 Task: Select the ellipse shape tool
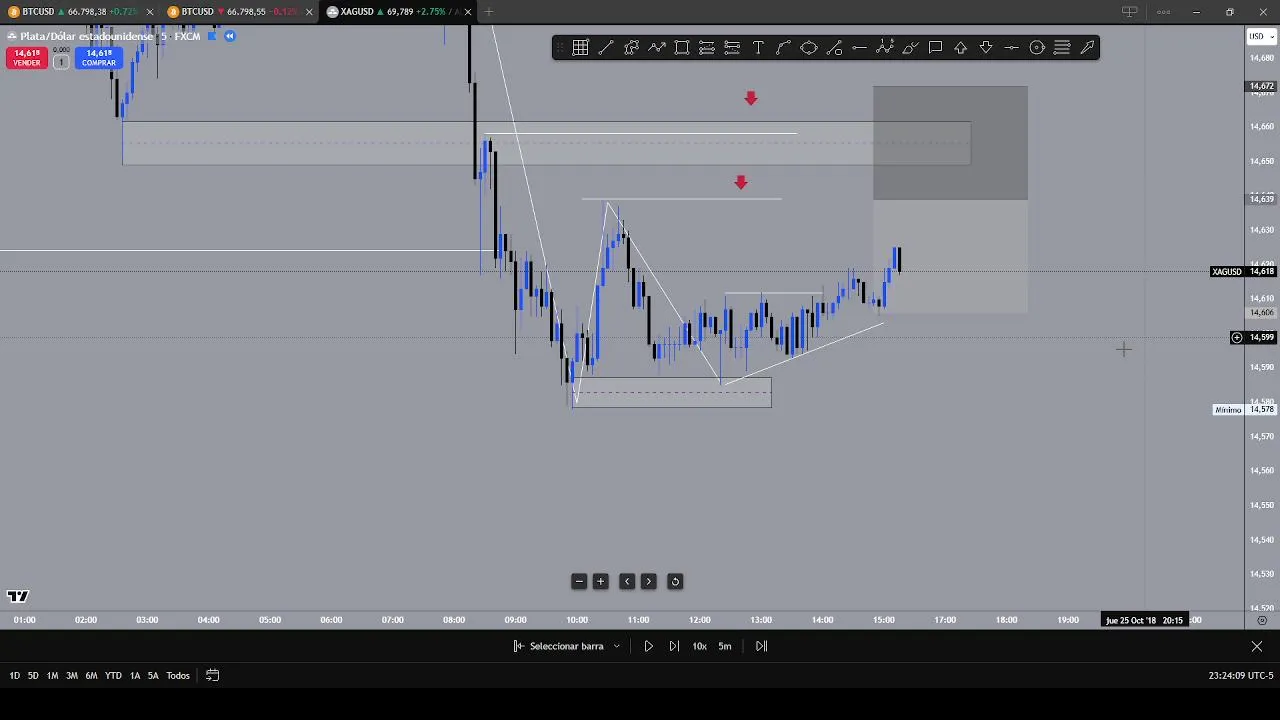pos(808,47)
